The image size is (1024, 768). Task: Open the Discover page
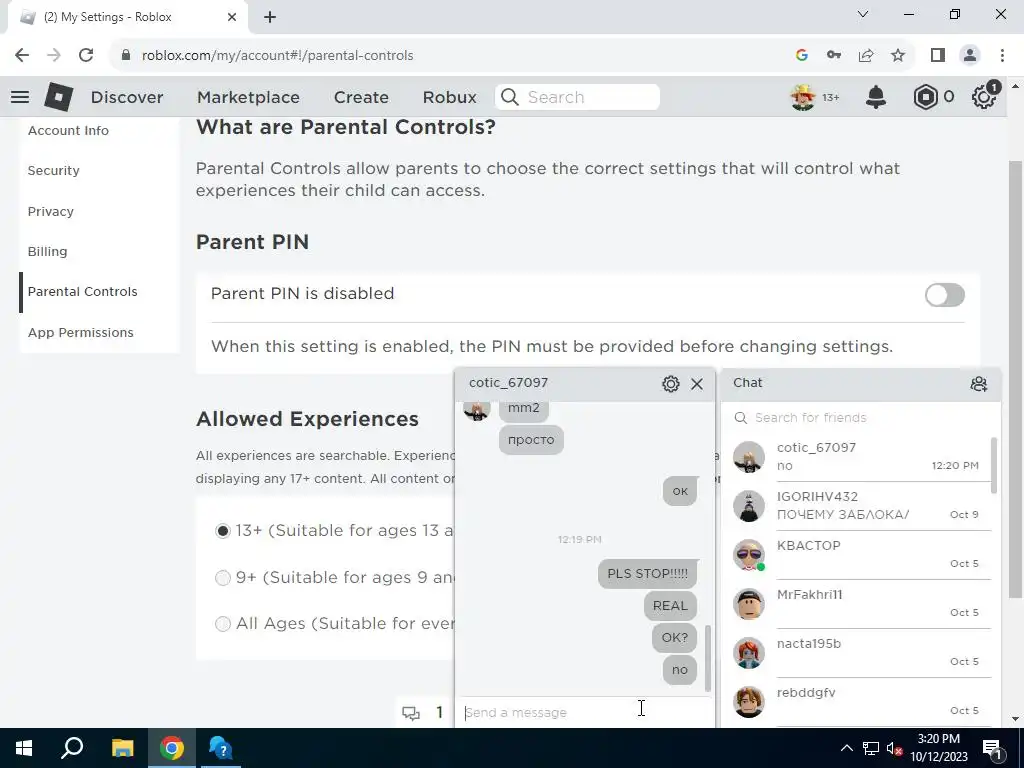click(x=127, y=97)
